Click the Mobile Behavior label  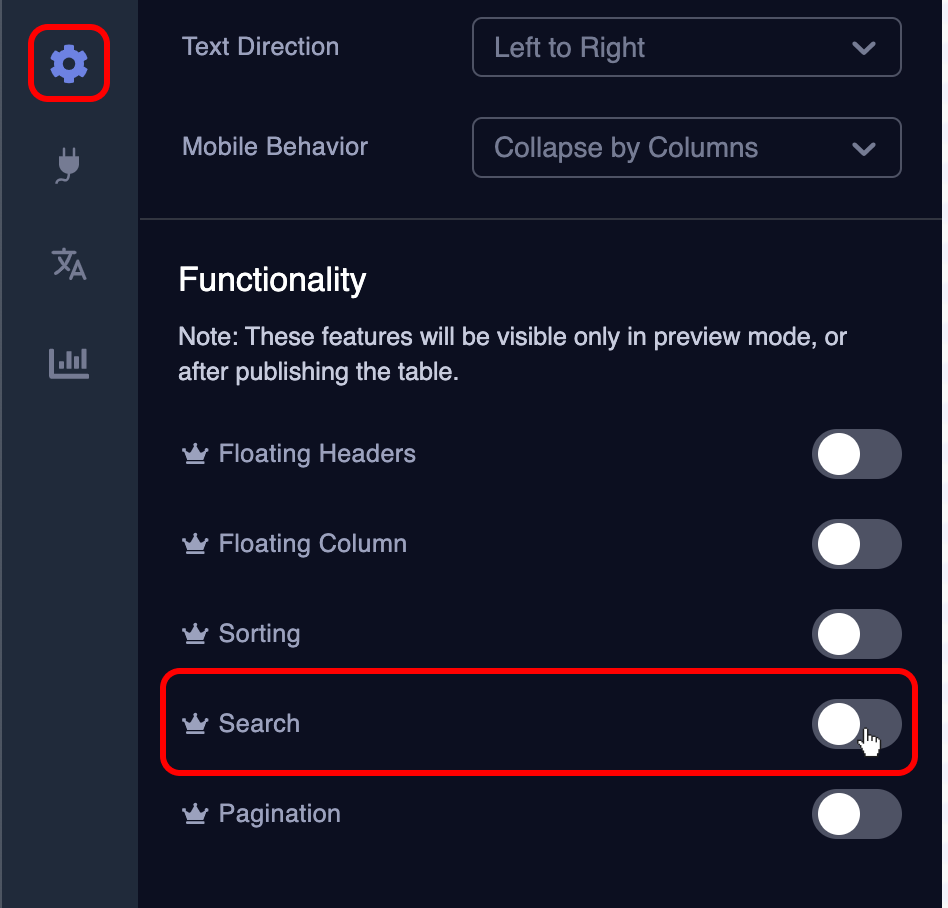[275, 147]
